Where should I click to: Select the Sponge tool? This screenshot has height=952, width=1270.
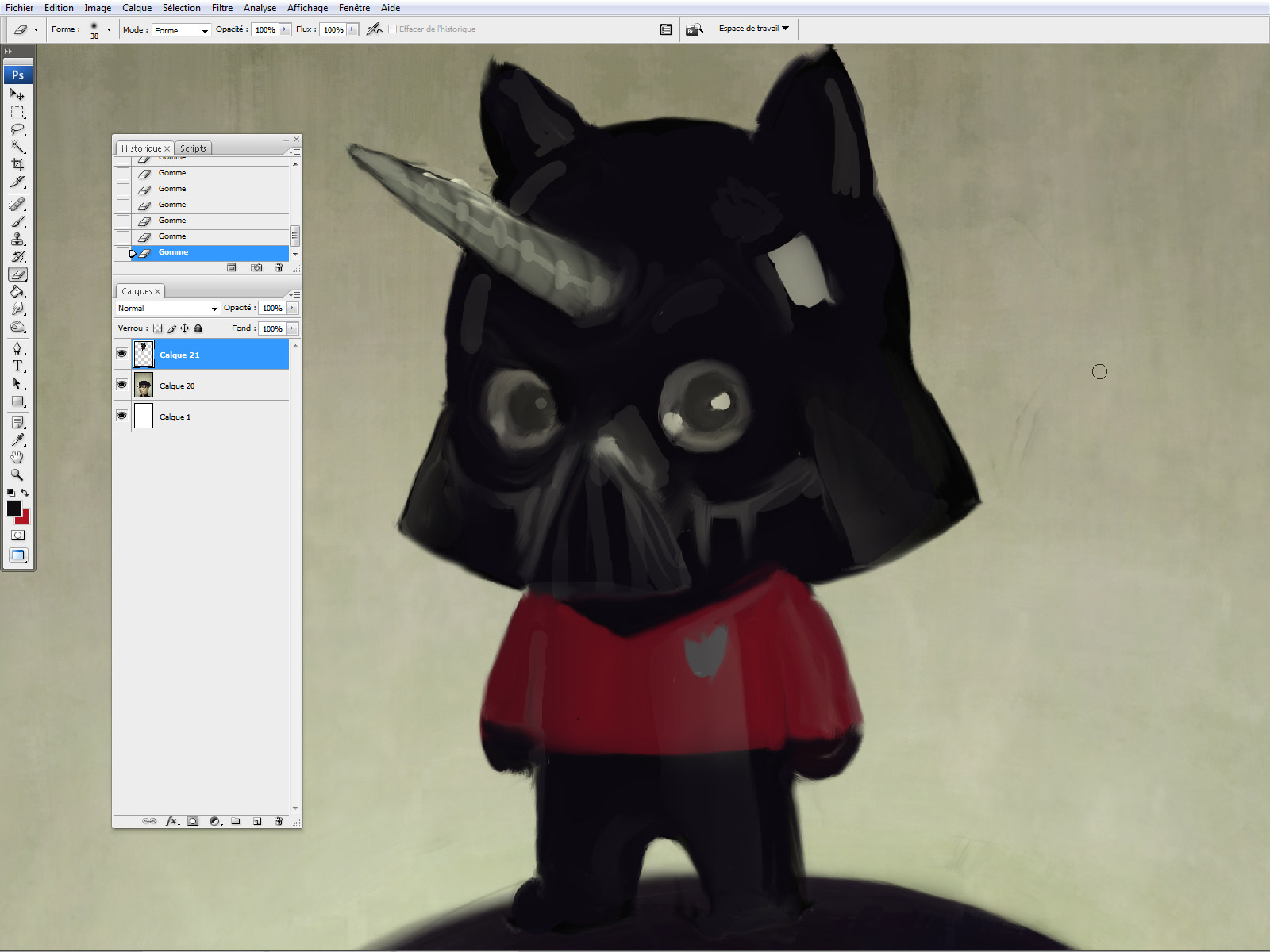coord(17,326)
